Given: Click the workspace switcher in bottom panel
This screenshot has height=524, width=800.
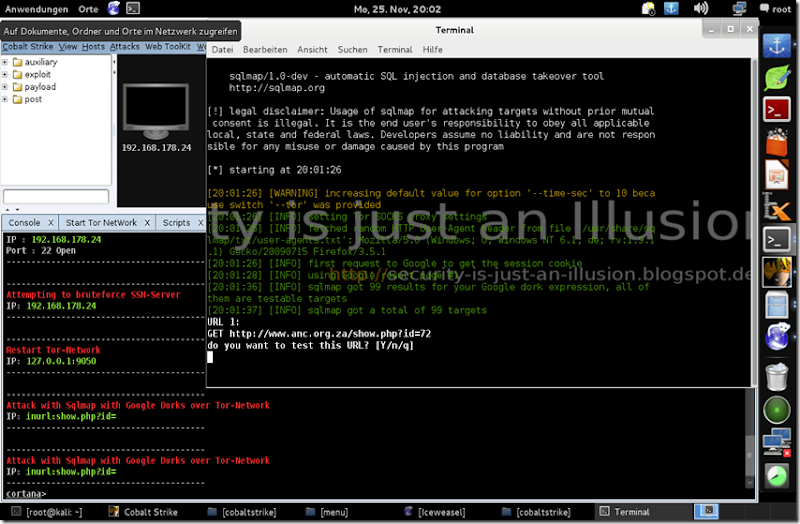Looking at the screenshot, I should coord(706,511).
